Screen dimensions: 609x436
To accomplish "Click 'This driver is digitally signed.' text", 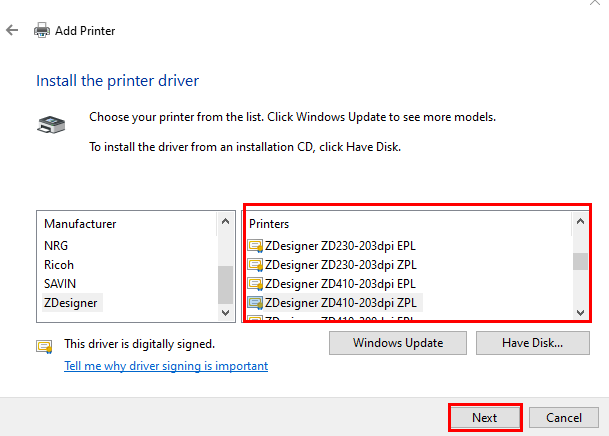I will tap(139, 344).
